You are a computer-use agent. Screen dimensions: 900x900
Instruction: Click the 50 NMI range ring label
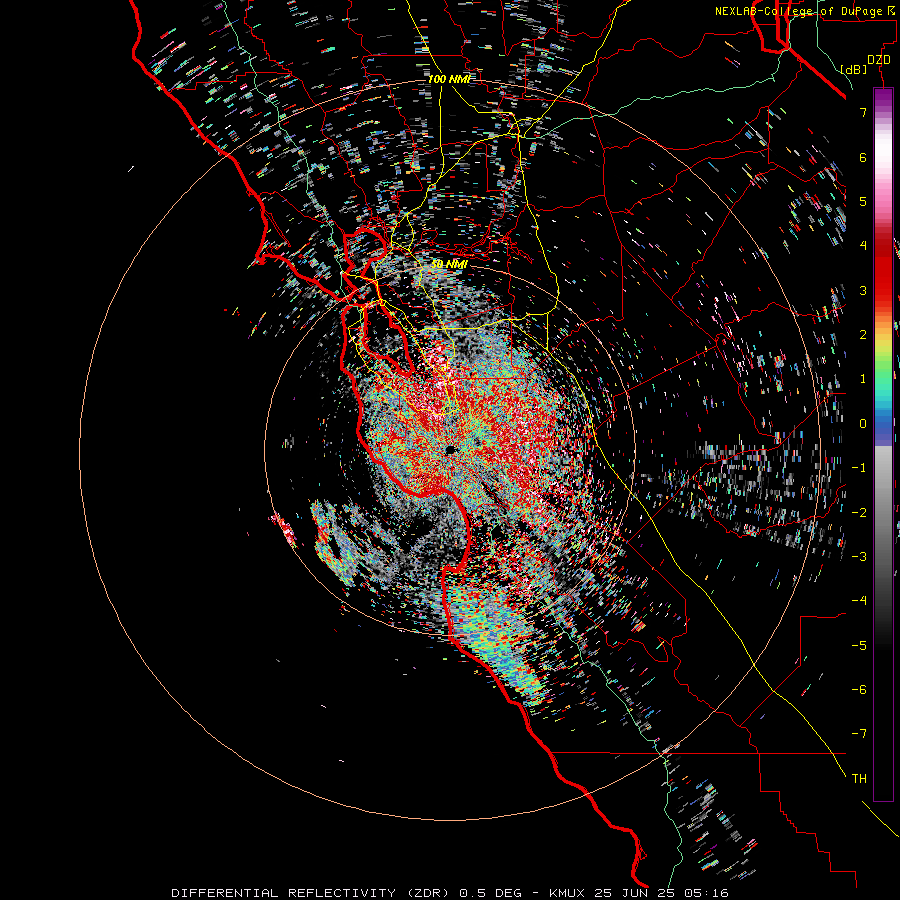point(449,264)
